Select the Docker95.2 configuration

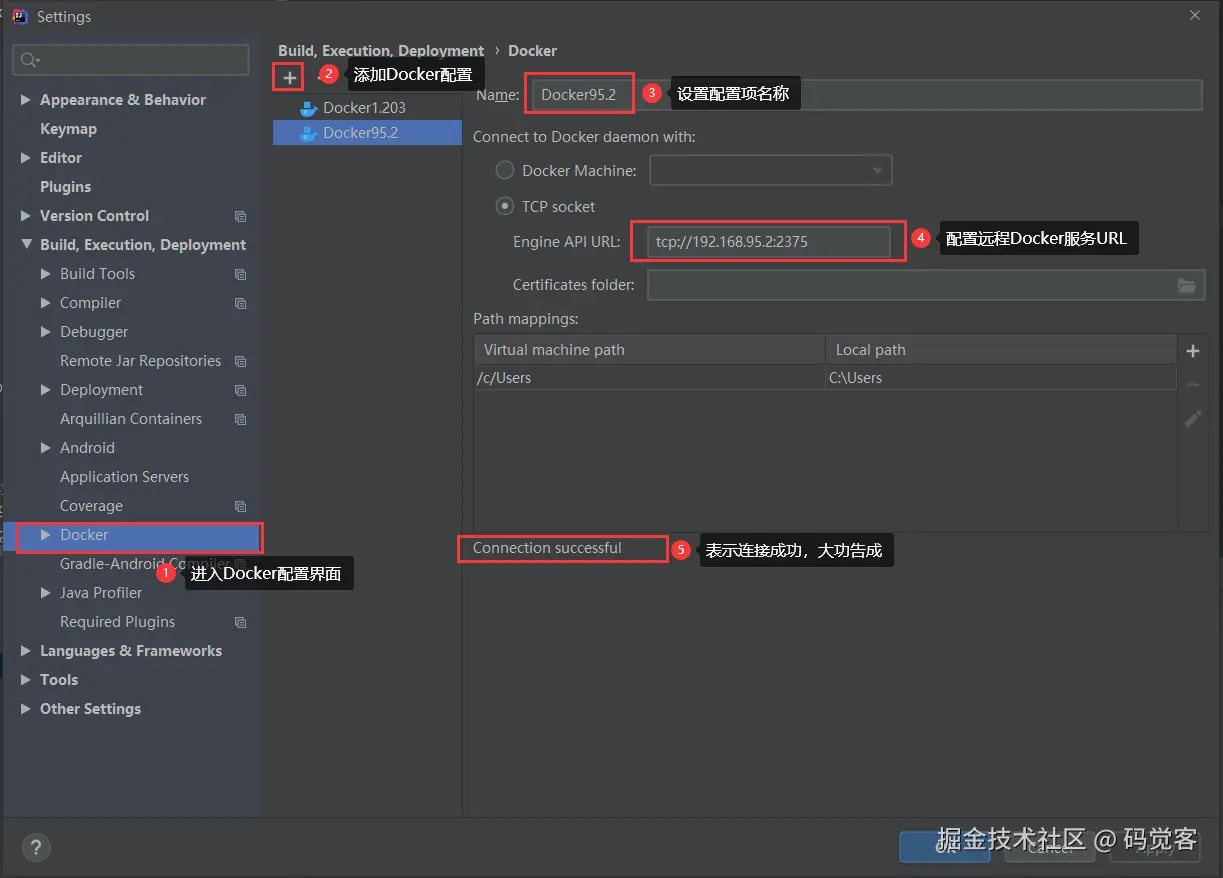pyautogui.click(x=367, y=133)
